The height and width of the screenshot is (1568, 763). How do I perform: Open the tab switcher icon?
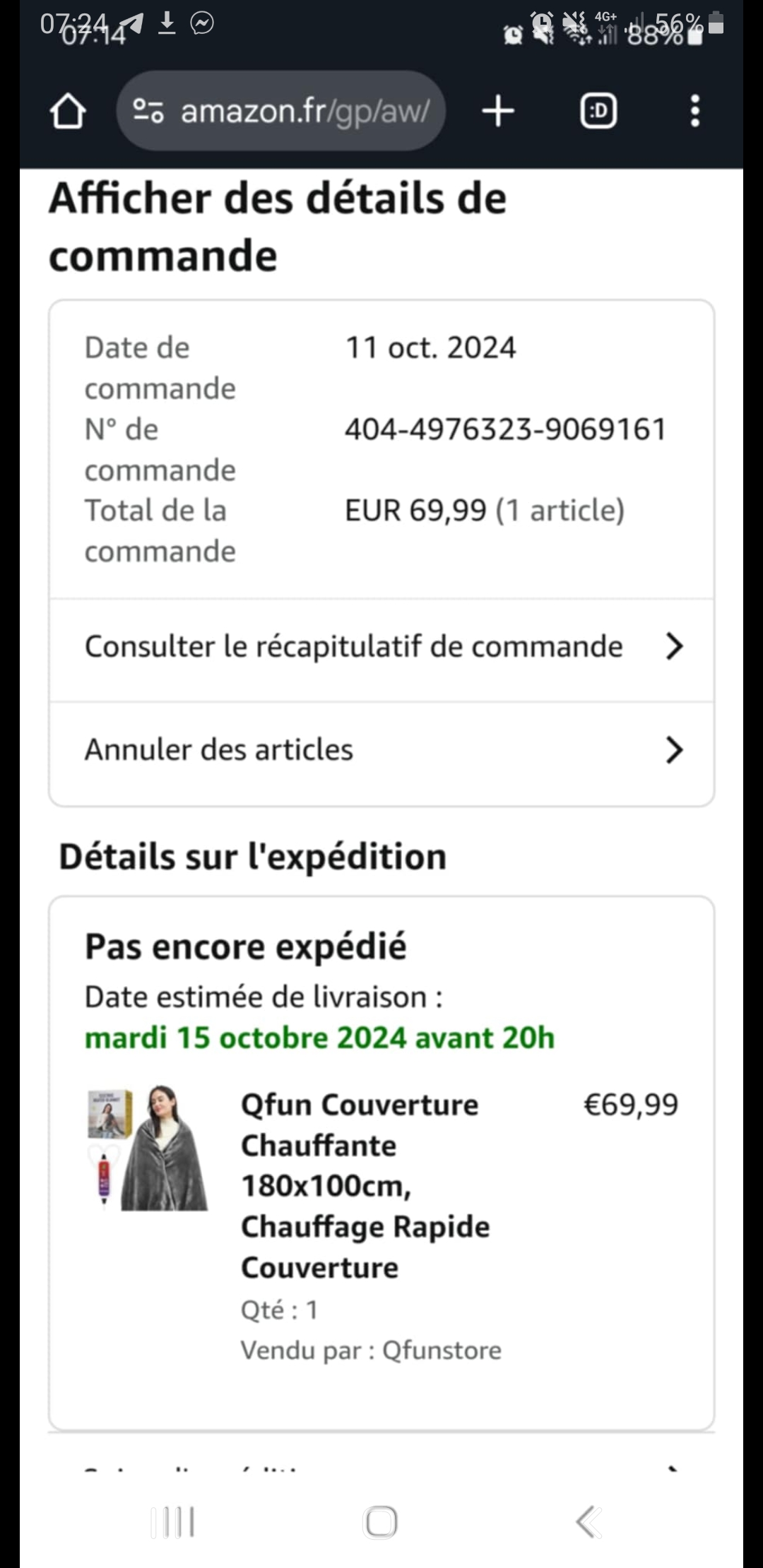tap(598, 112)
